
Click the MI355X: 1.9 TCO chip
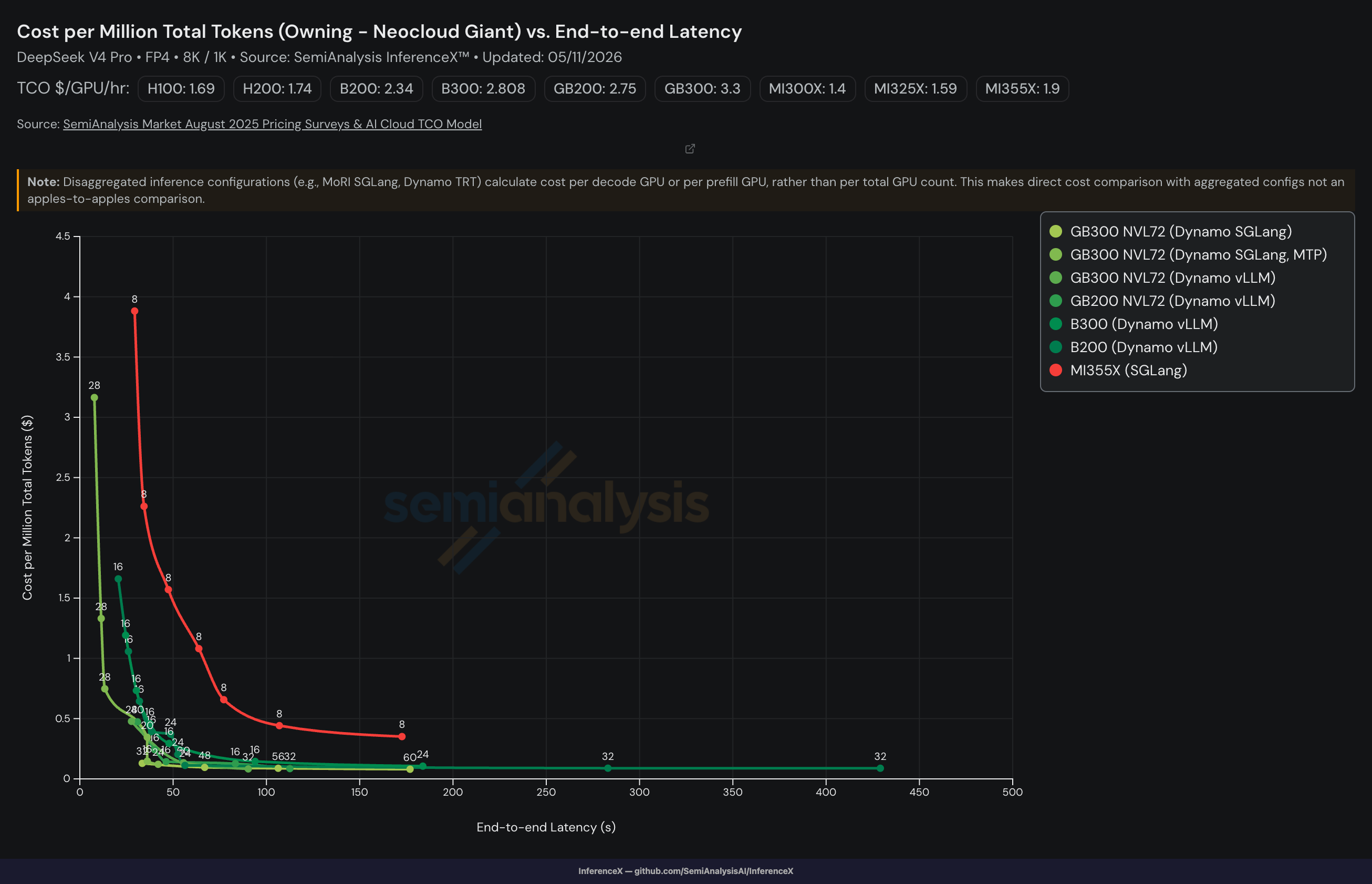point(1022,88)
